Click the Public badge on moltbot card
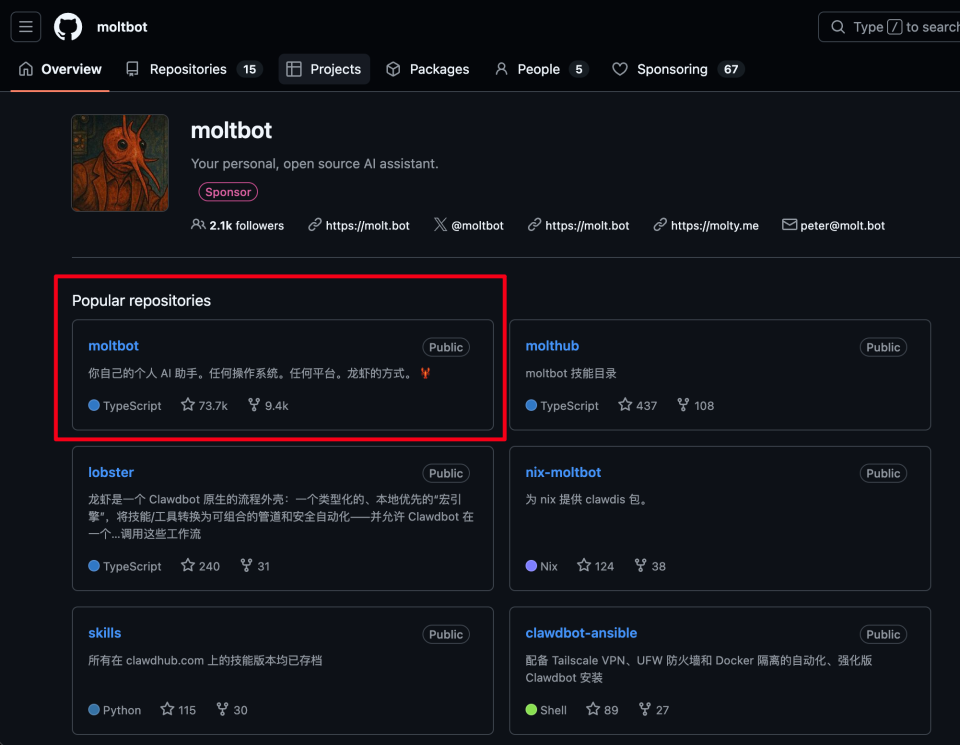The image size is (960, 745). click(446, 347)
